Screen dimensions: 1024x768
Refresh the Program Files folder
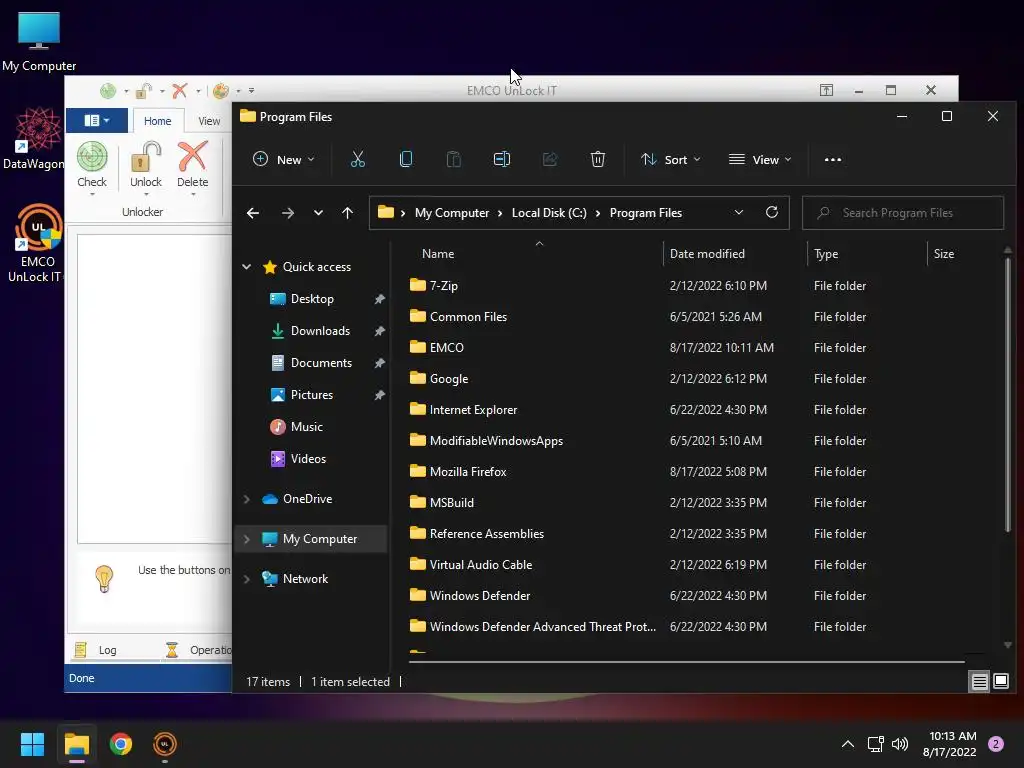tap(771, 212)
